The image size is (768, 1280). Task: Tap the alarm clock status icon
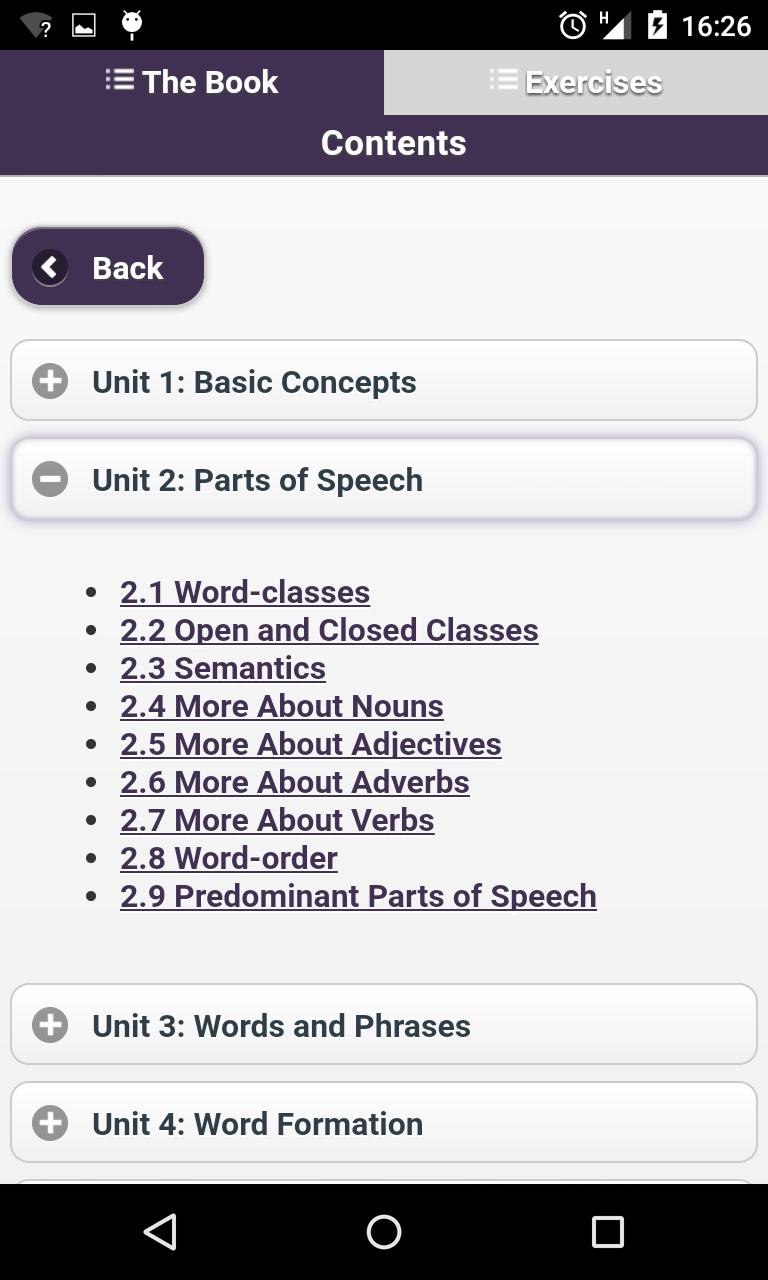[x=573, y=25]
